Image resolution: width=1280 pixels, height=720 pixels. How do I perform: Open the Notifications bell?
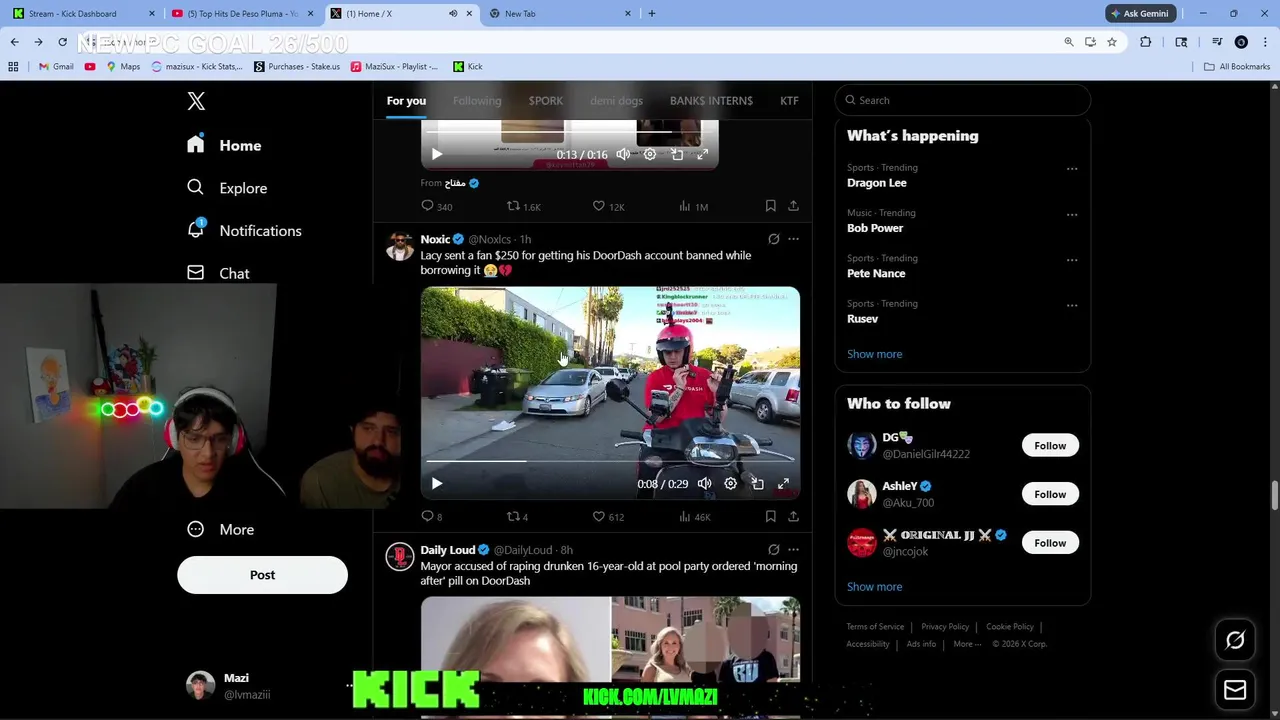pyautogui.click(x=244, y=230)
